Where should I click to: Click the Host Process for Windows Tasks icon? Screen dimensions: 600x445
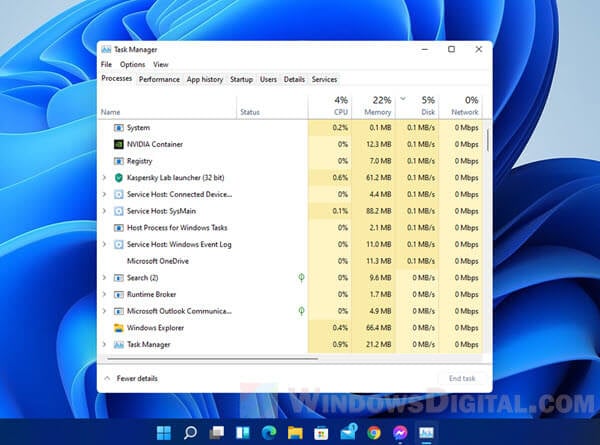click(x=119, y=228)
